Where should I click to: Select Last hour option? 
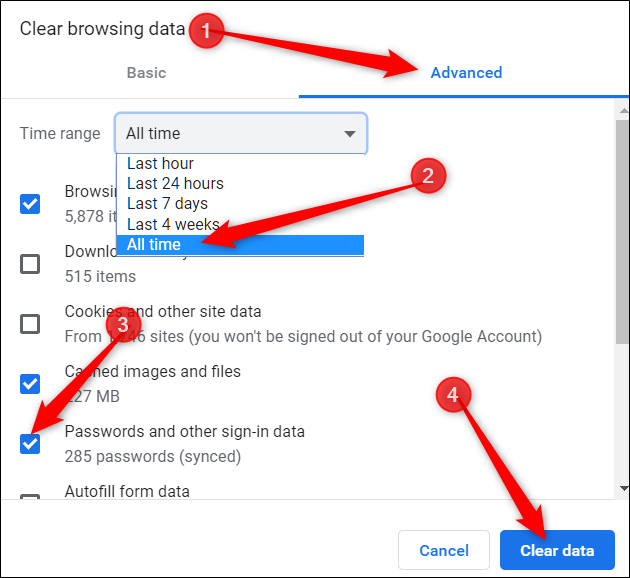(x=160, y=163)
